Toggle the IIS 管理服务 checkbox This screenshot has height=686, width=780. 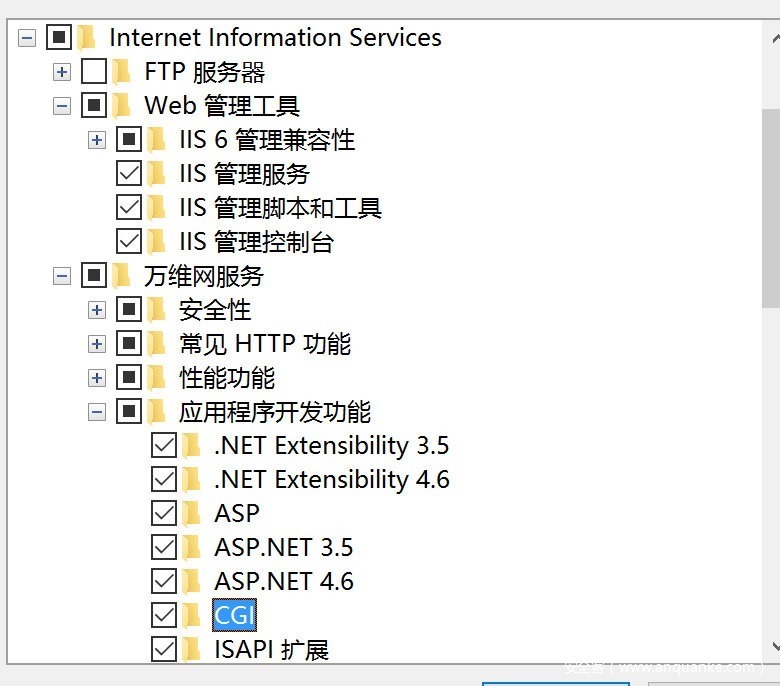point(128,174)
